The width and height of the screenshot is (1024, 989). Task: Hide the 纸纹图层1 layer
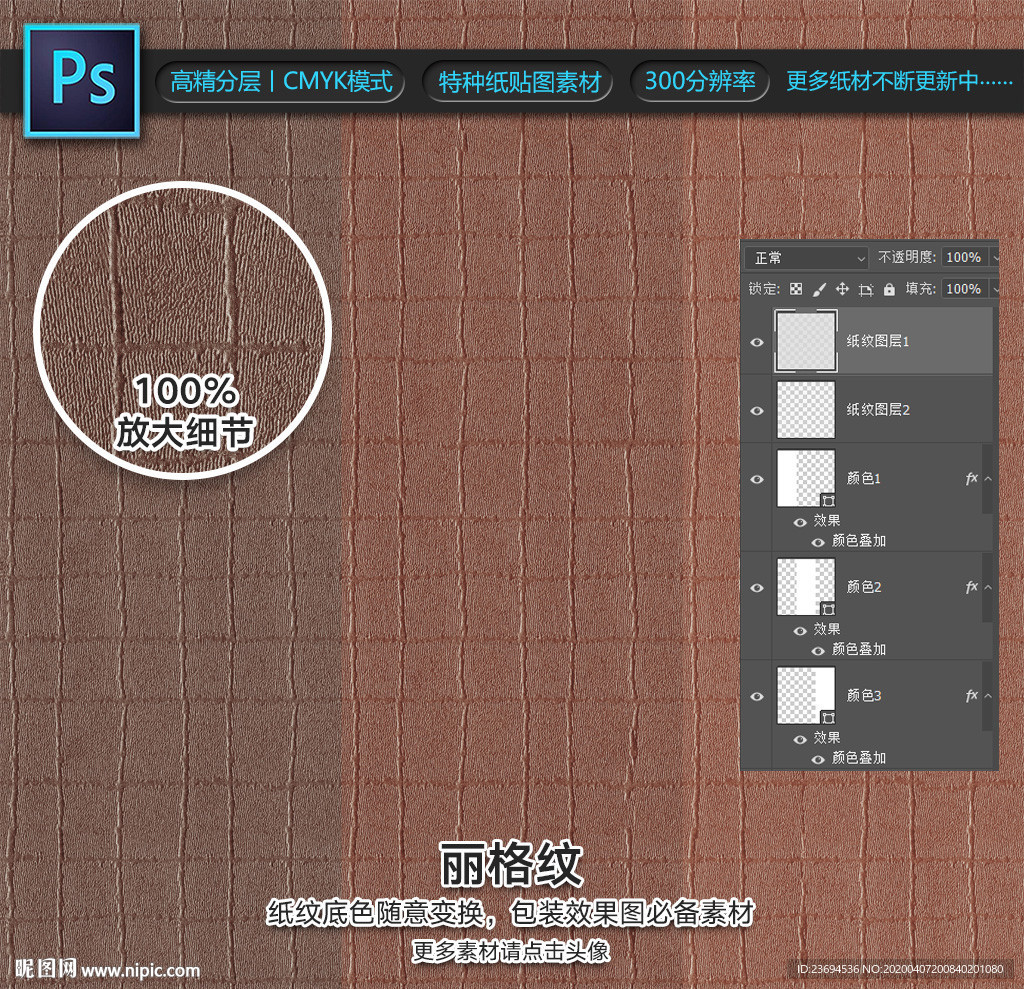[x=757, y=342]
